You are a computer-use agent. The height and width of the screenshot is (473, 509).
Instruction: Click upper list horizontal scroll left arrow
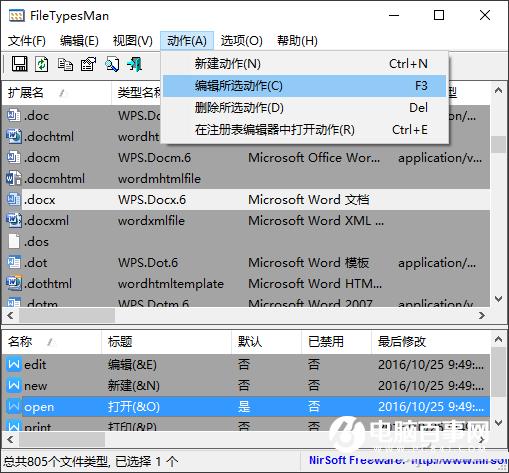10,315
